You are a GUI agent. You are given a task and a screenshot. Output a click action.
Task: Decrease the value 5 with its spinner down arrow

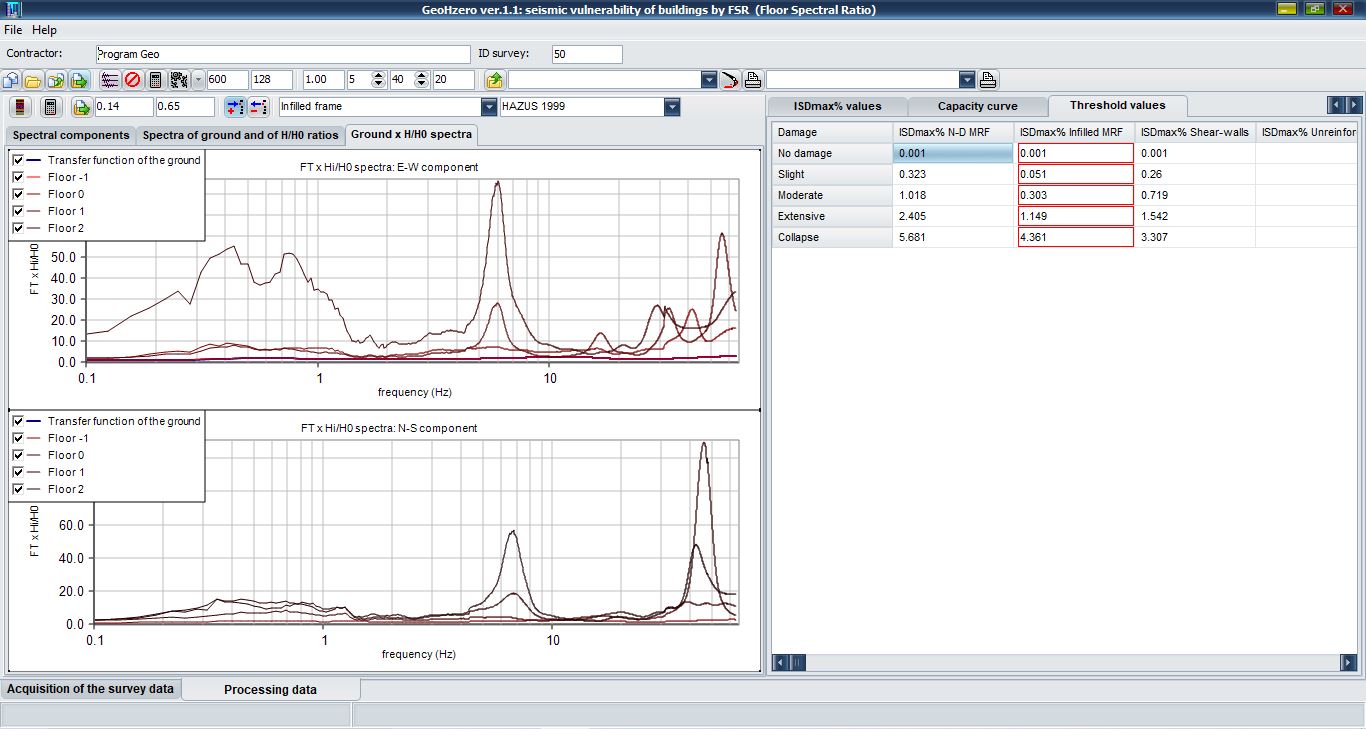tap(379, 85)
